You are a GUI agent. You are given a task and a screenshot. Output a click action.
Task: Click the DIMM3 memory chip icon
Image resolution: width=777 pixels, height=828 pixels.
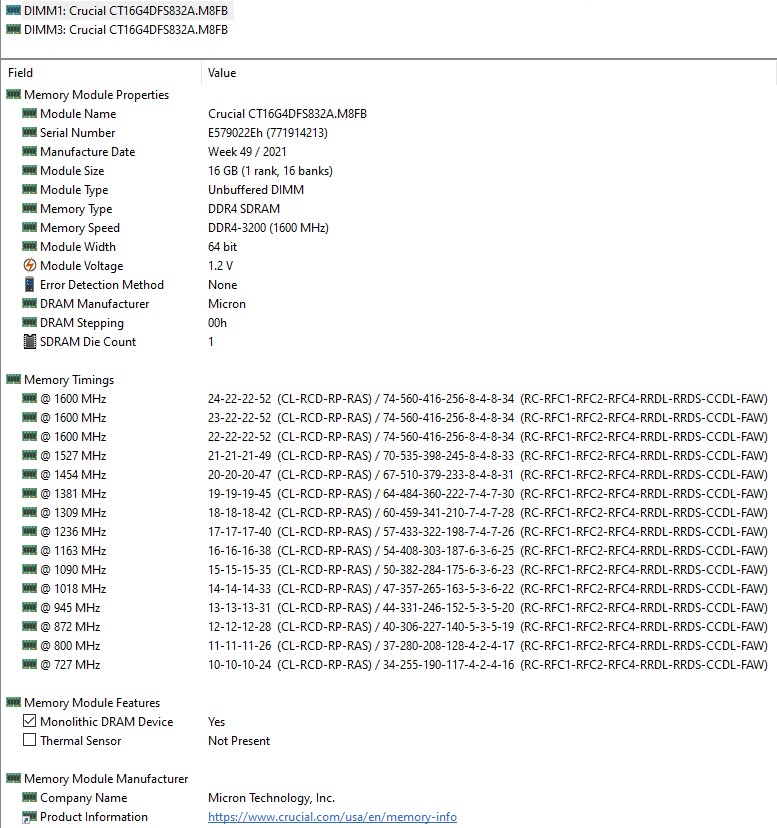[13, 29]
